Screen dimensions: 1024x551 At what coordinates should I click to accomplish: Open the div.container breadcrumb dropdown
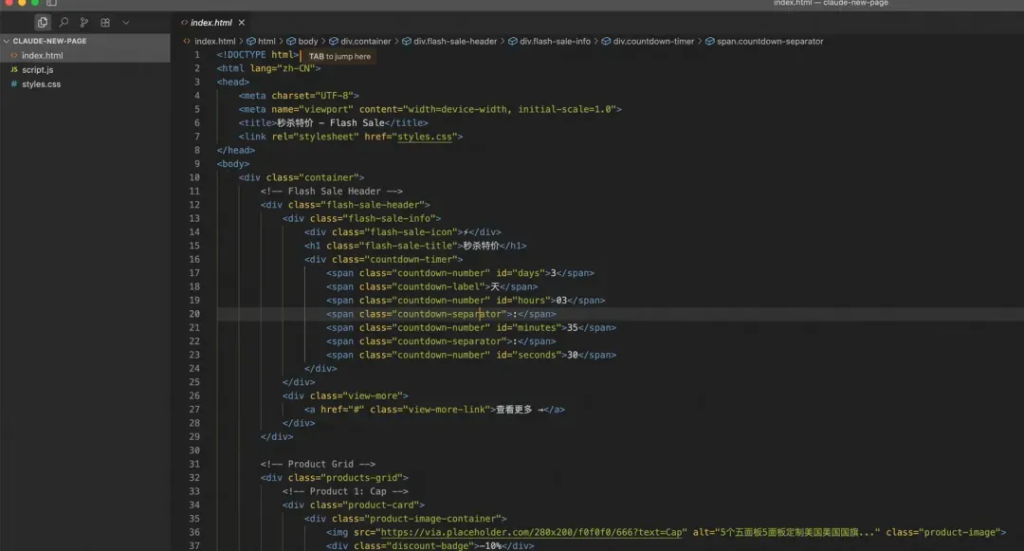click(360, 41)
